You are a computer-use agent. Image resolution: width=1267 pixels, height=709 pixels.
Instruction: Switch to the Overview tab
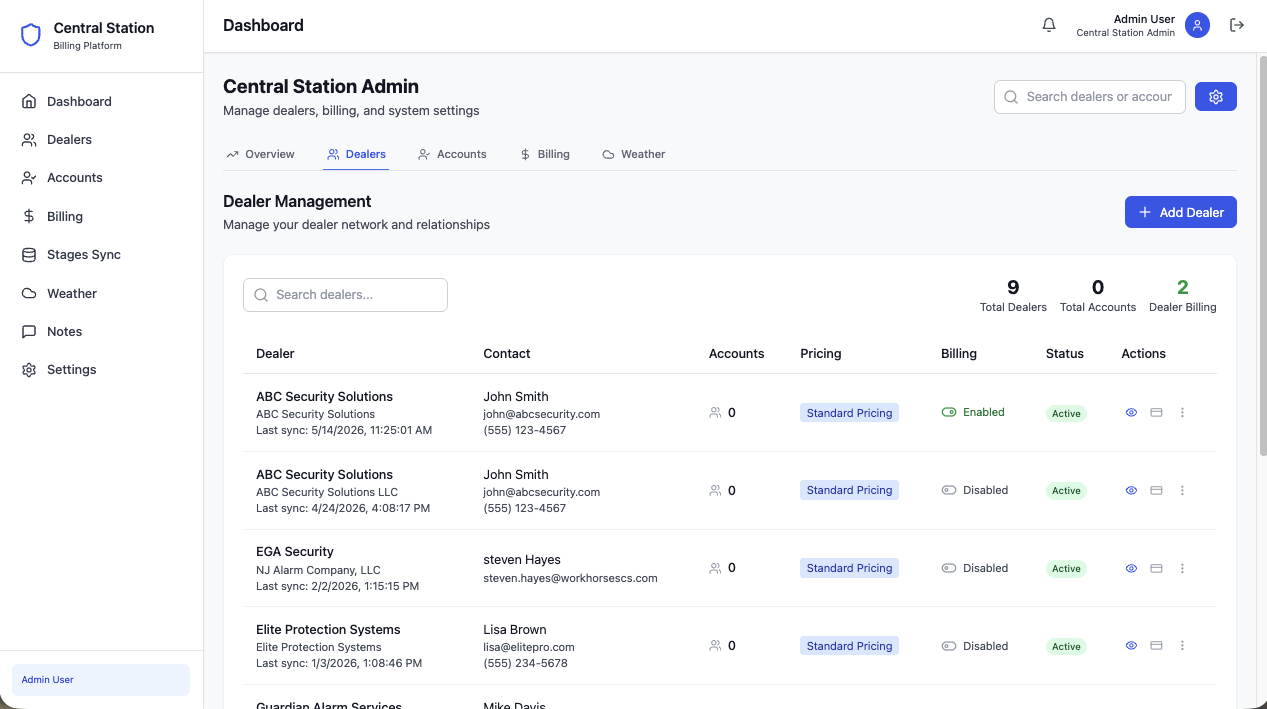point(261,154)
